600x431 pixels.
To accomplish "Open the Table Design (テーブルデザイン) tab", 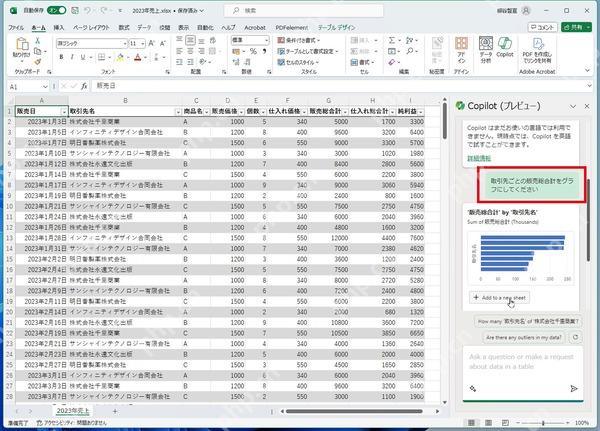I will pos(336,28).
